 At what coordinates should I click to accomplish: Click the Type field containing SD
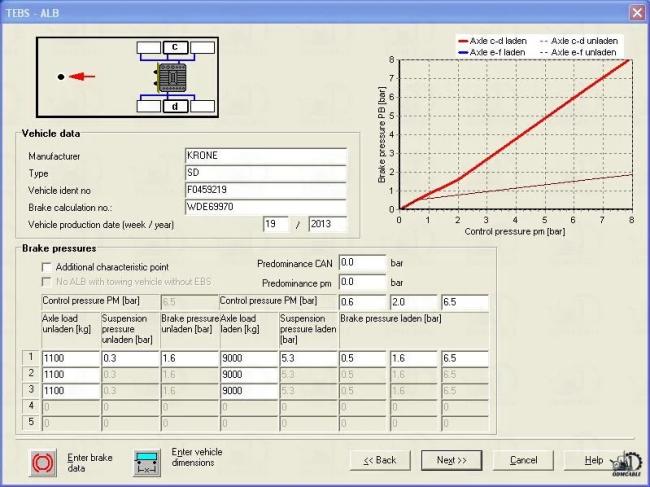[x=265, y=173]
